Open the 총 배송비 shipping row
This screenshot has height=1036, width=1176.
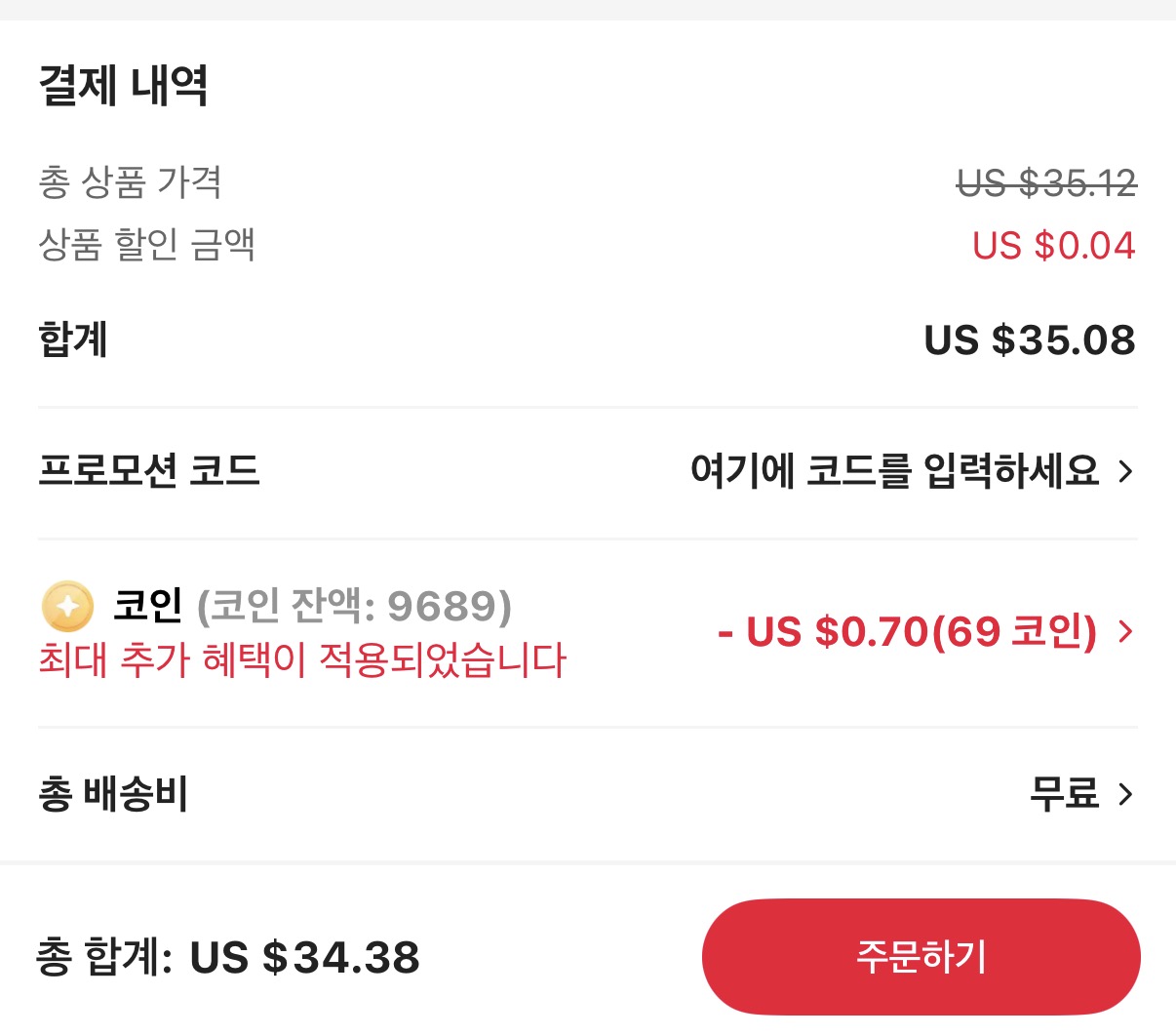[x=113, y=794]
